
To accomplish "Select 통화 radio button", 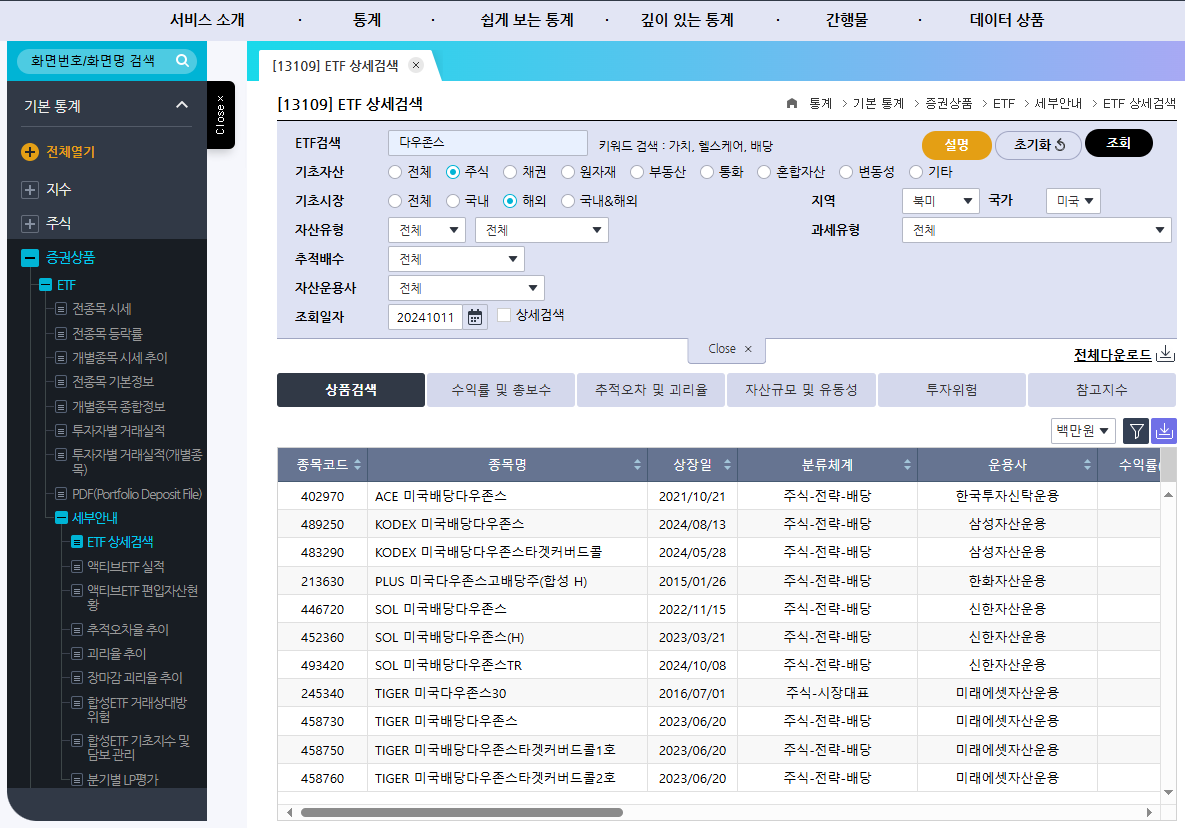I will click(x=707, y=172).
